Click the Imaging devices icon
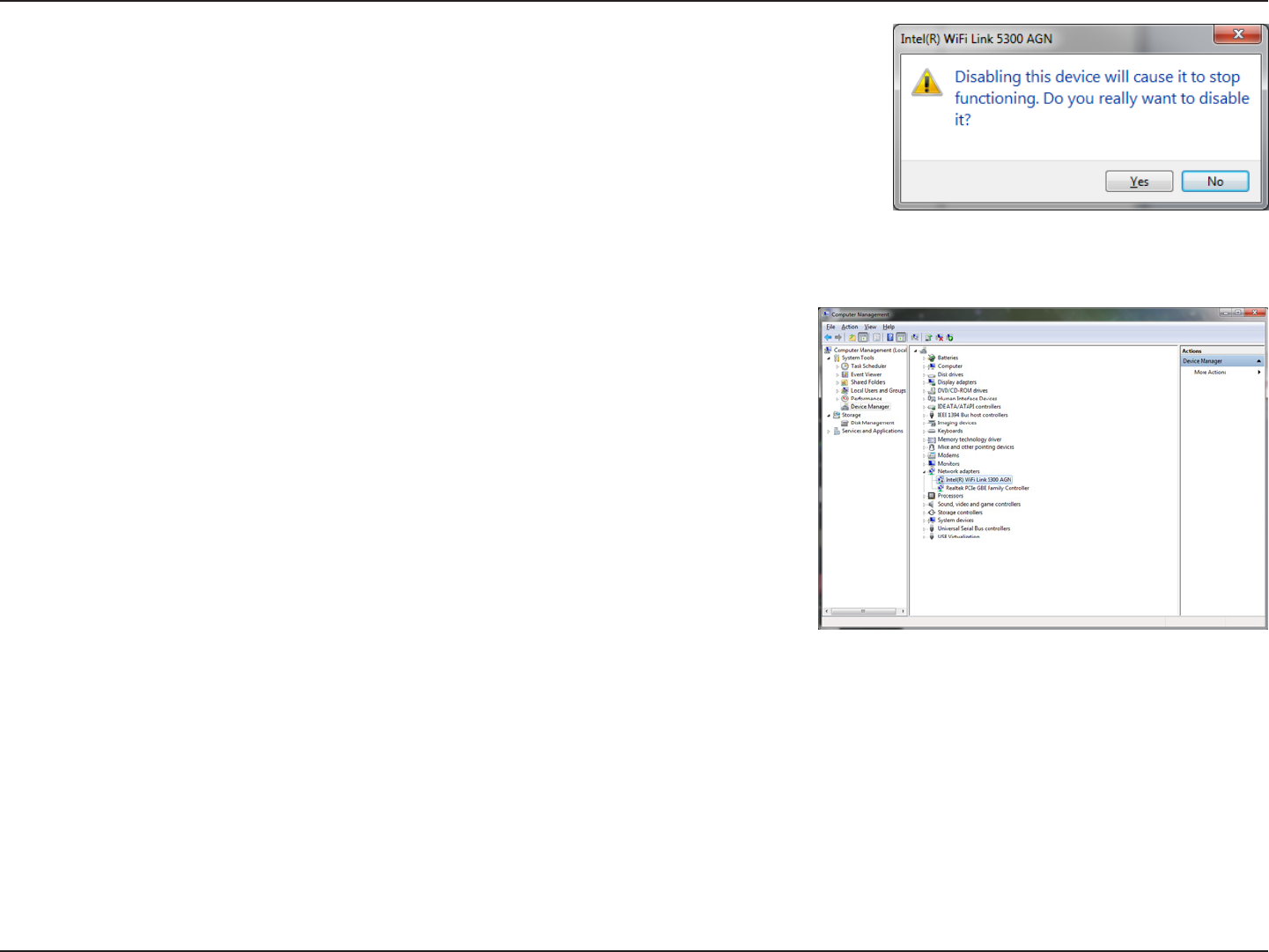 (x=932, y=423)
